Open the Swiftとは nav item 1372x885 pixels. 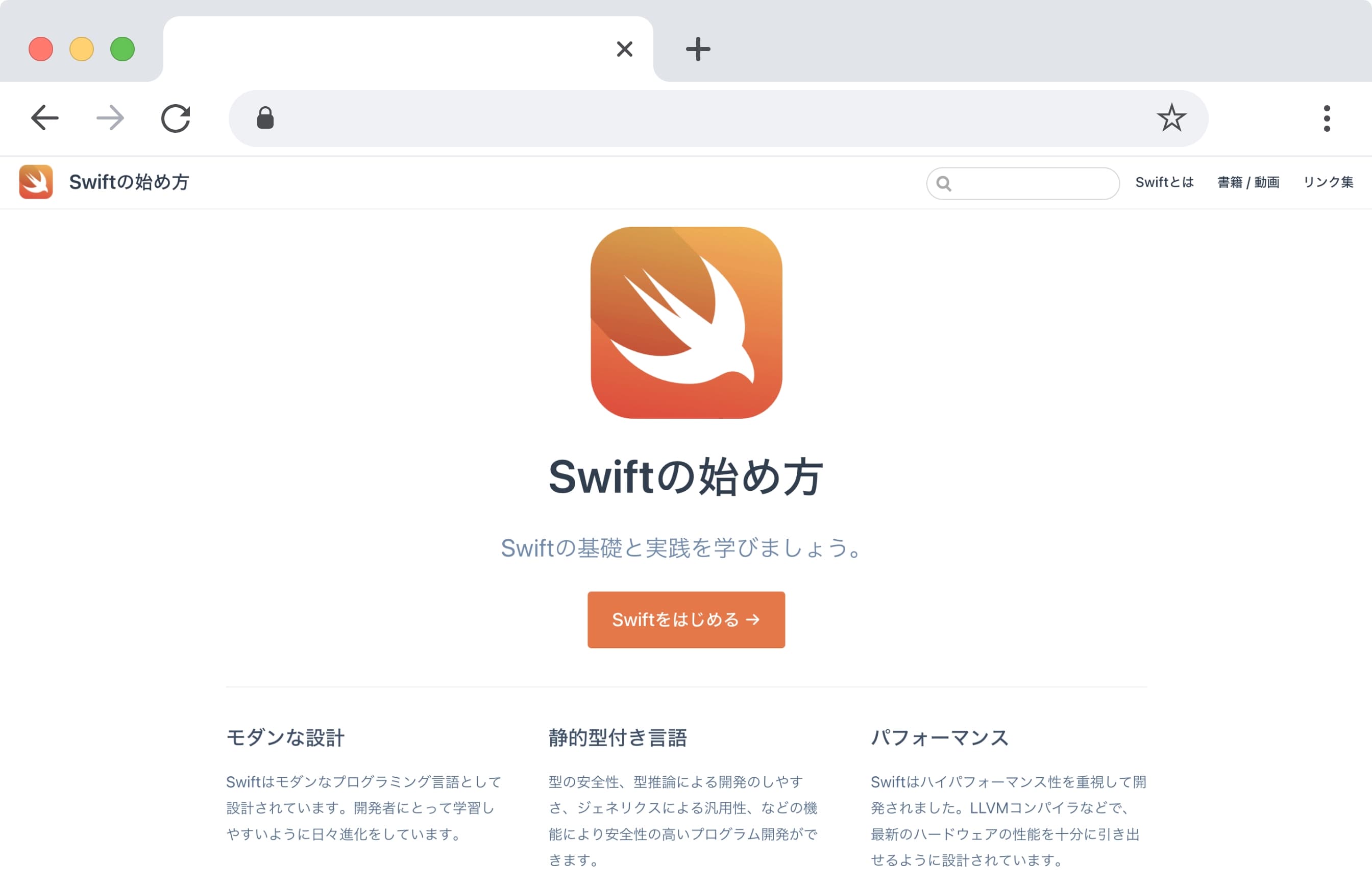point(1164,182)
